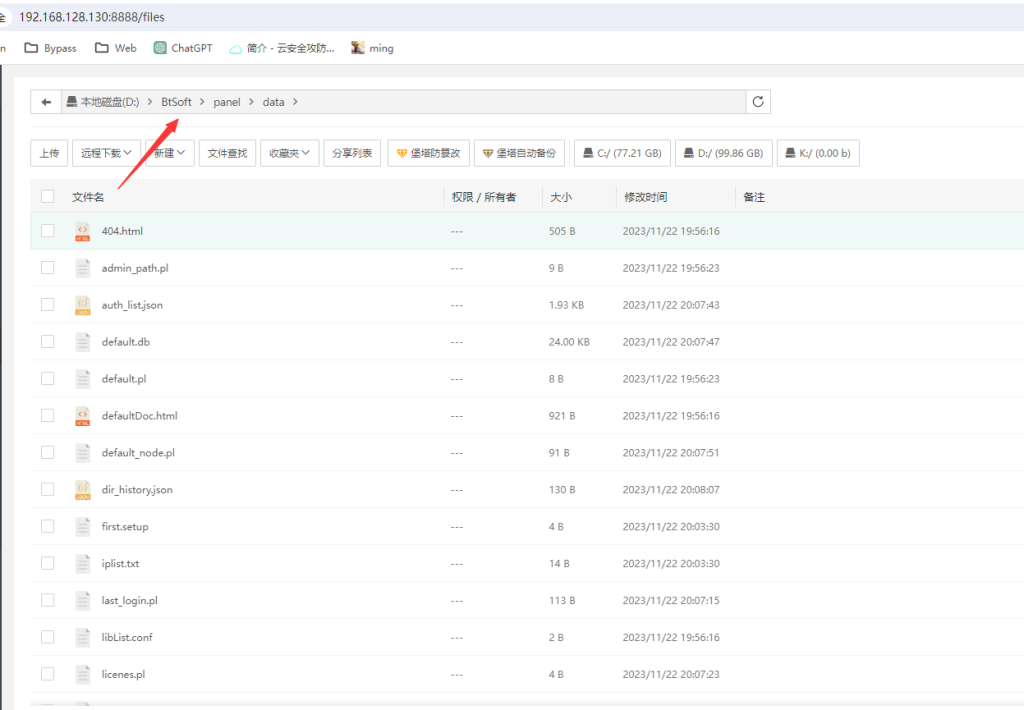The height and width of the screenshot is (710, 1024).
Task: Select the checkbox beside last_login.pl
Action: tap(48, 601)
